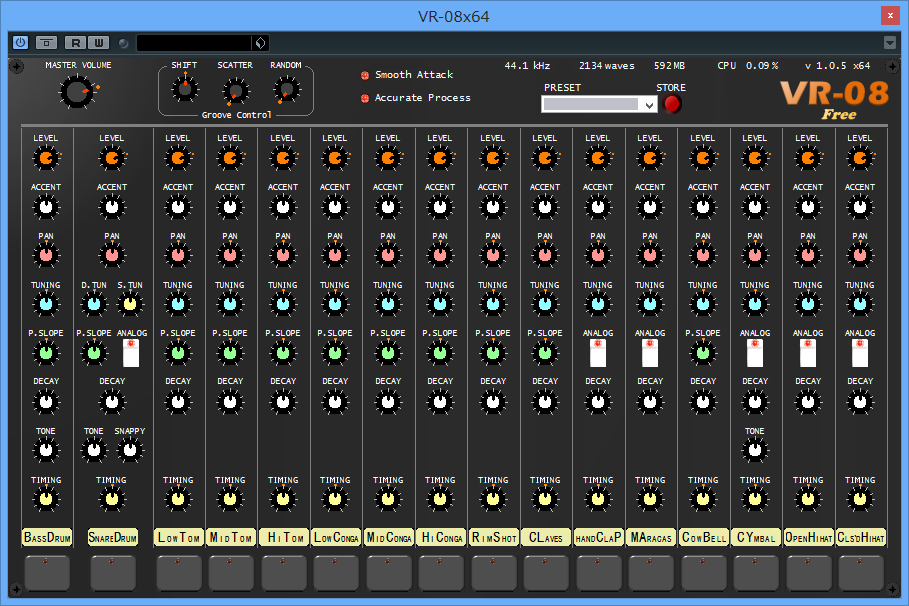Viewport: 909px width, 606px height.
Task: Trigger the CowBell pad button
Action: (x=703, y=572)
